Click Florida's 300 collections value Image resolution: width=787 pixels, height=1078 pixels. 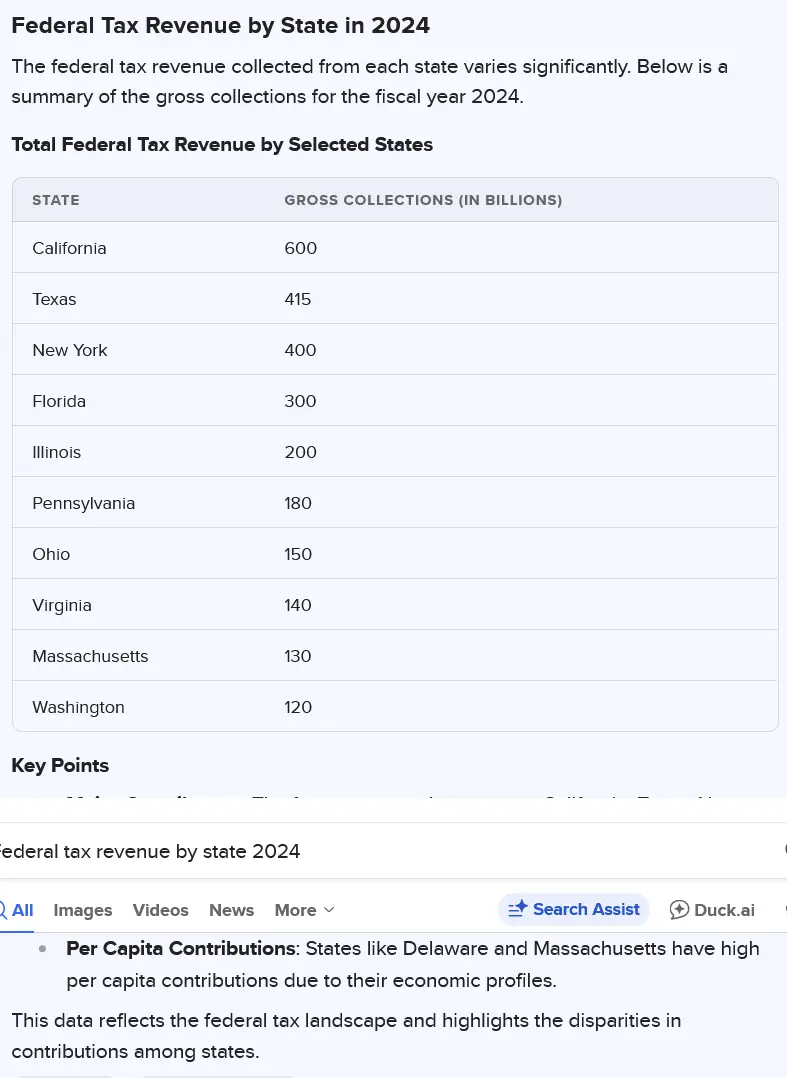(300, 401)
